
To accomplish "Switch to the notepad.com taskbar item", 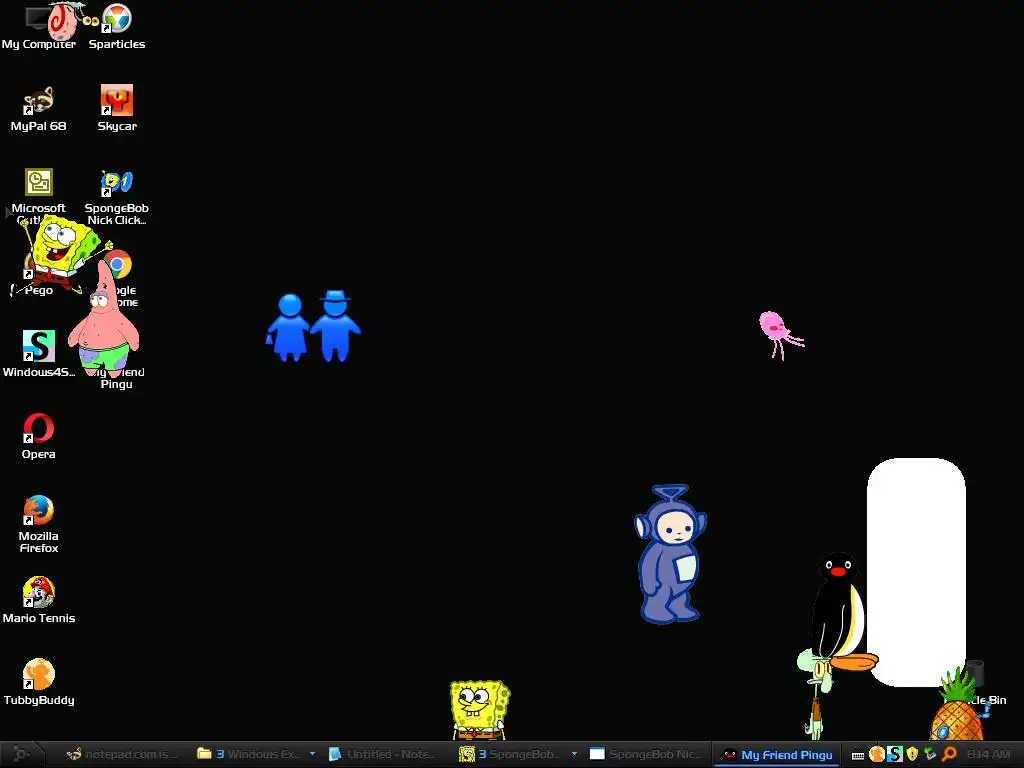I will click(121, 754).
